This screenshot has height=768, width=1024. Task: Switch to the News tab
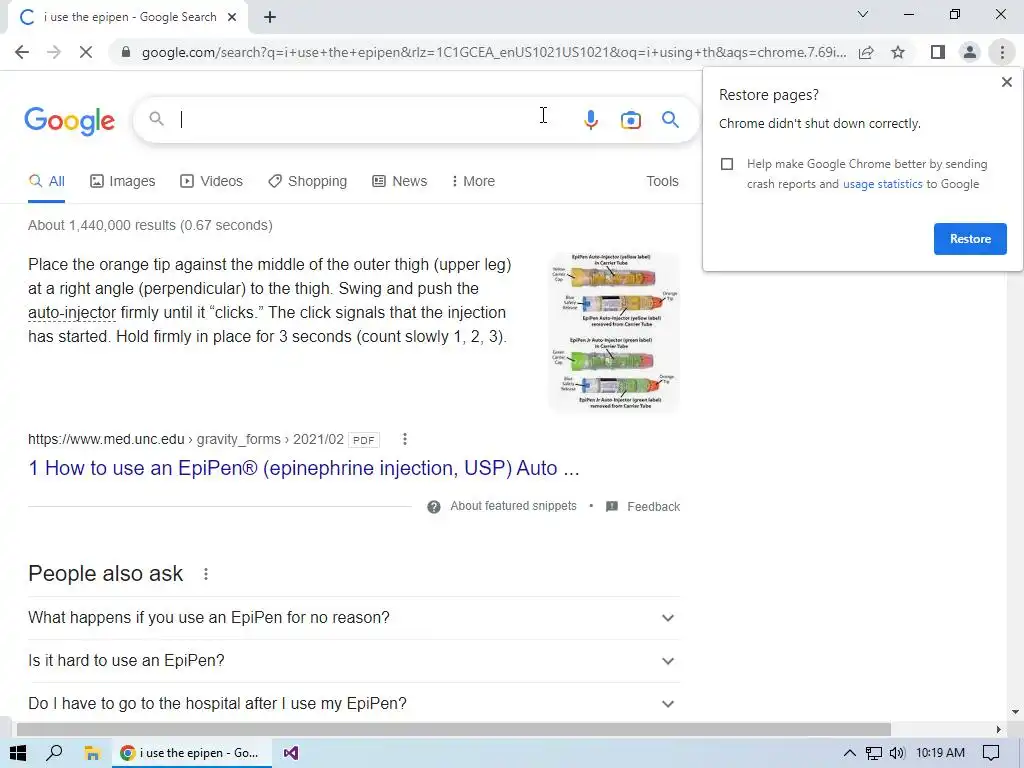tap(400, 182)
